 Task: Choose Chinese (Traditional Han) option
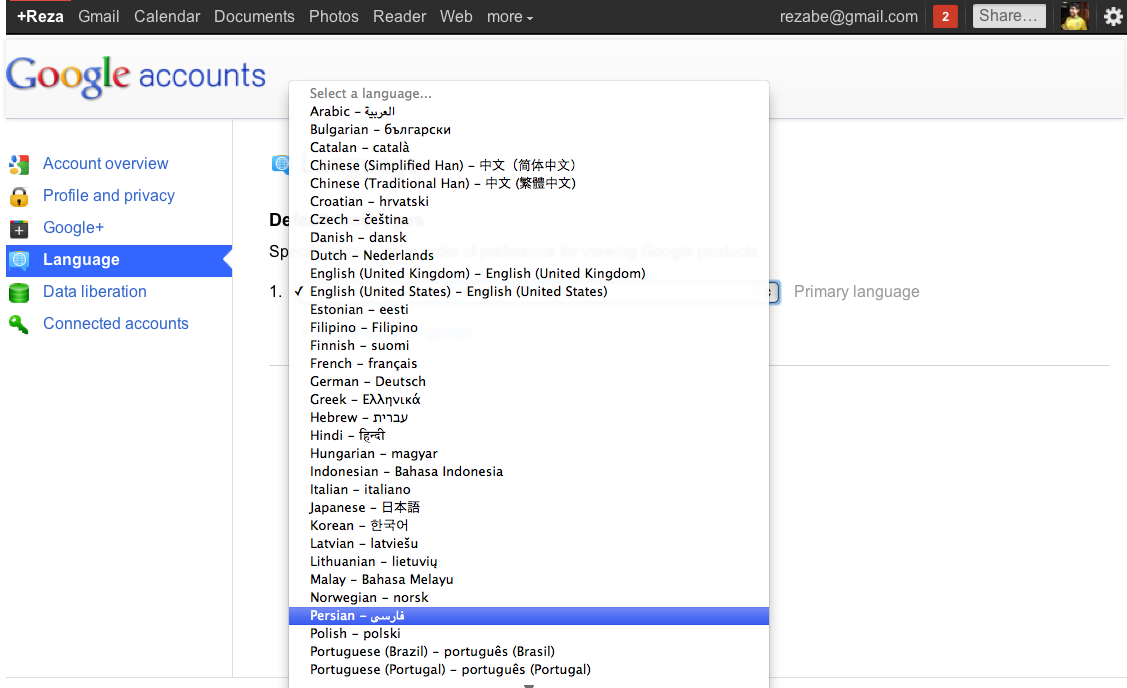click(x=528, y=183)
